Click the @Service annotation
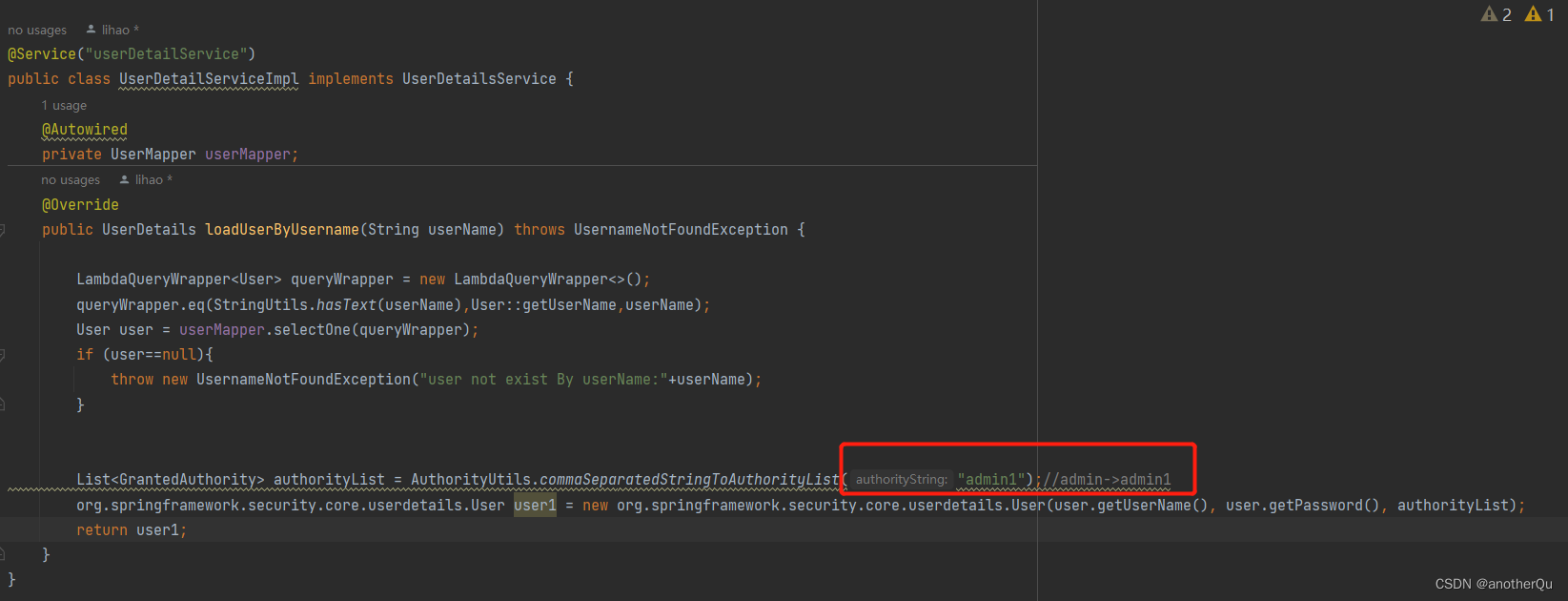 (42, 53)
